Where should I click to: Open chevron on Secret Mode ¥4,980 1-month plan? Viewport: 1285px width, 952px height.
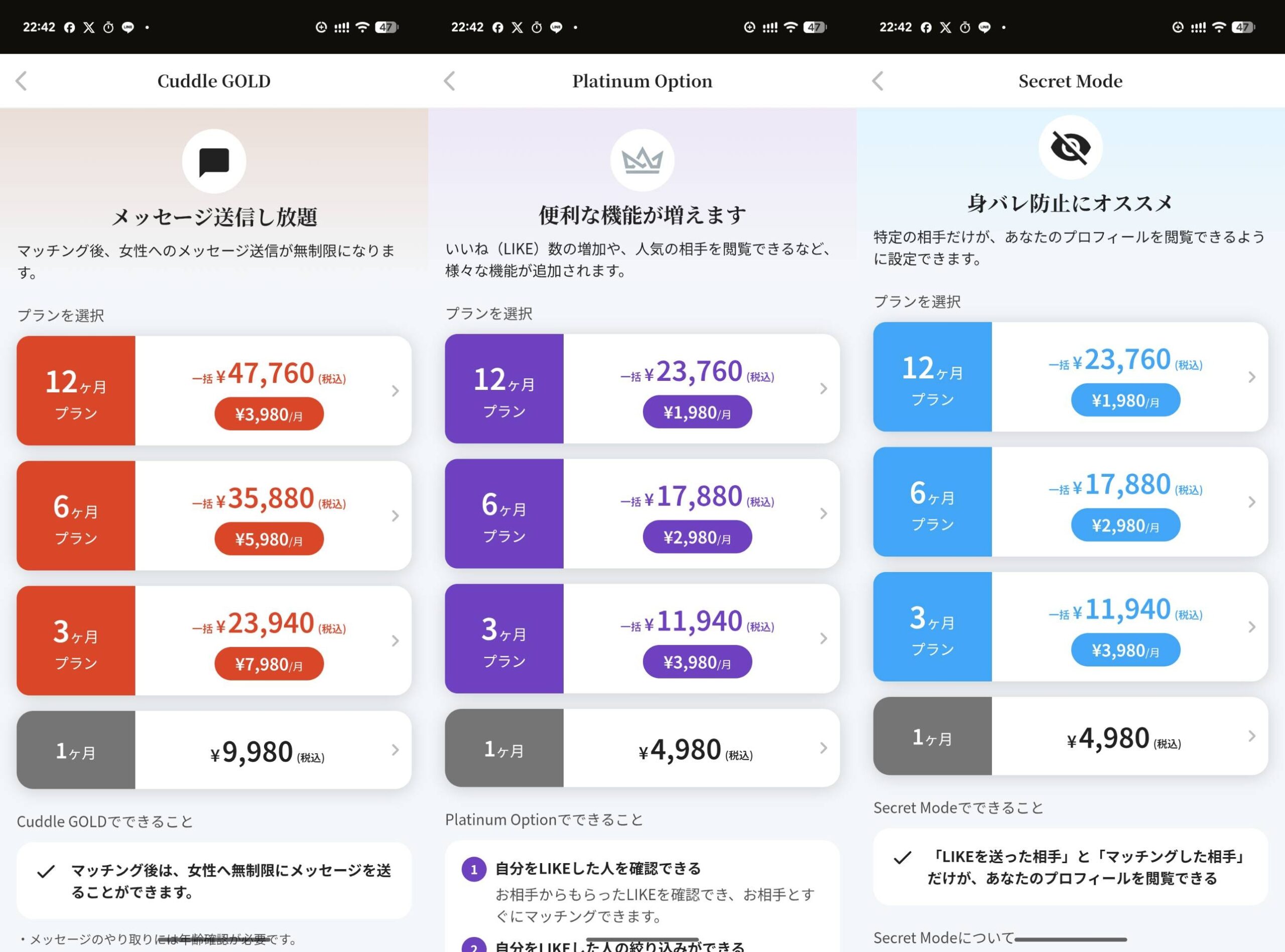[1251, 736]
